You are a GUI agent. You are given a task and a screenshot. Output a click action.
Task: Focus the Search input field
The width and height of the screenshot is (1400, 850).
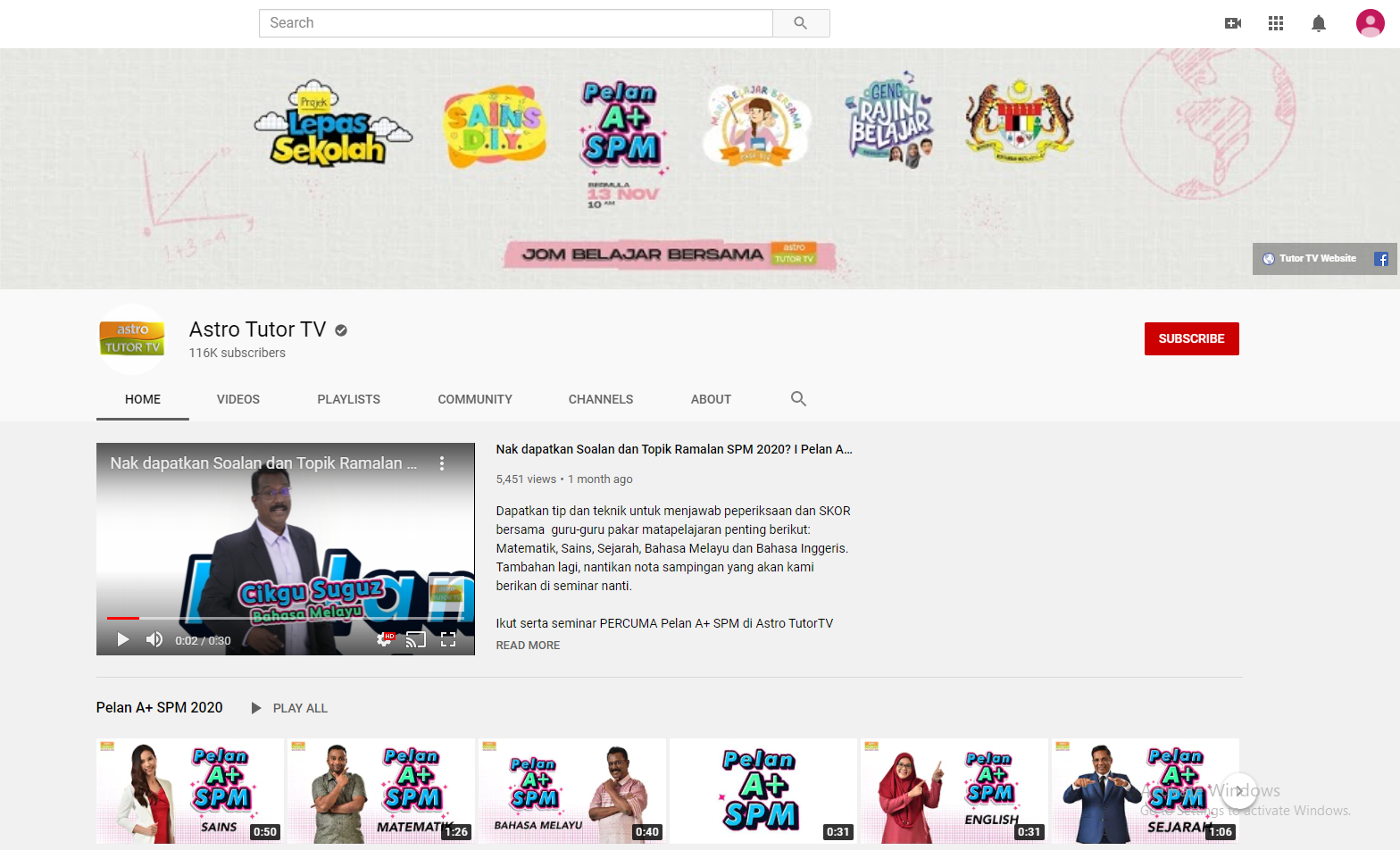coord(516,23)
